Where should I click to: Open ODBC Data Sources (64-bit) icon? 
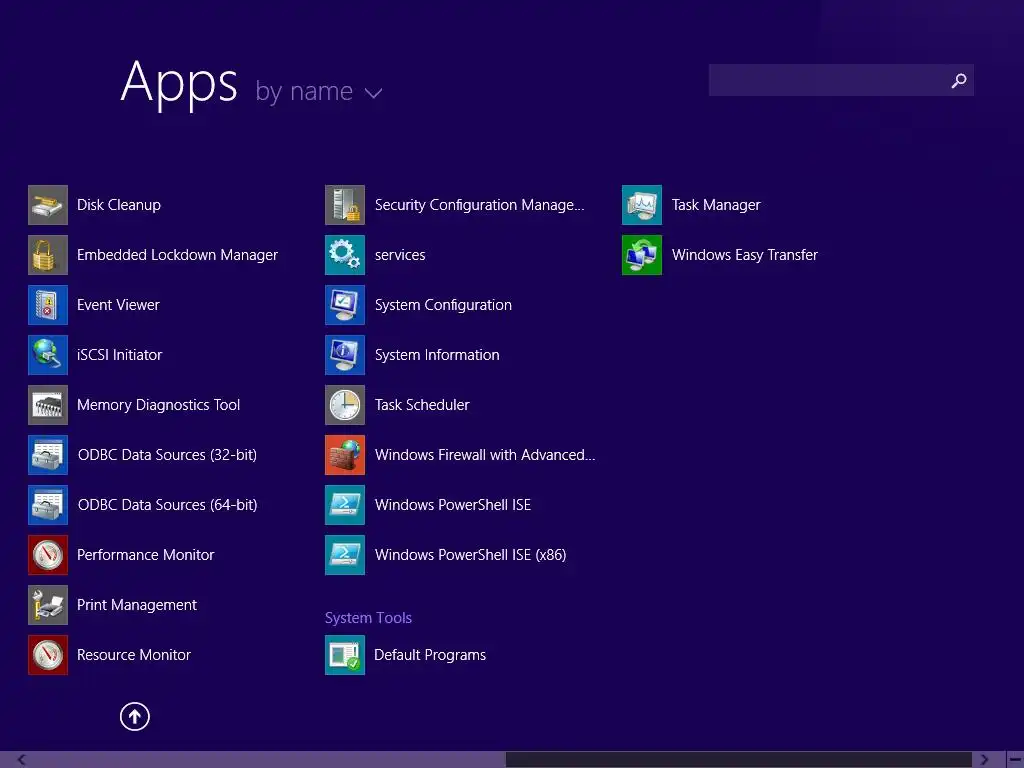(x=48, y=505)
